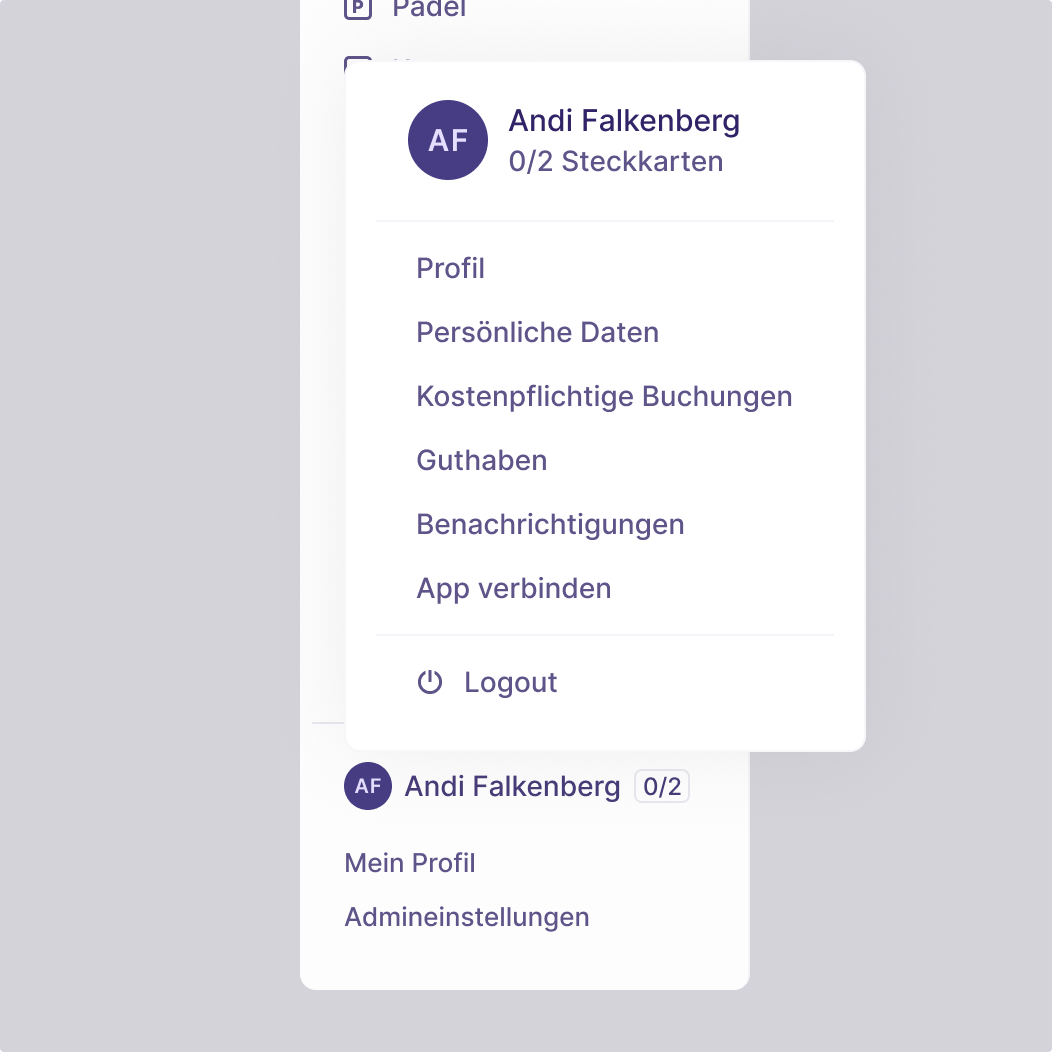Select Persönliche Daten
The image size is (1052, 1052).
537,332
